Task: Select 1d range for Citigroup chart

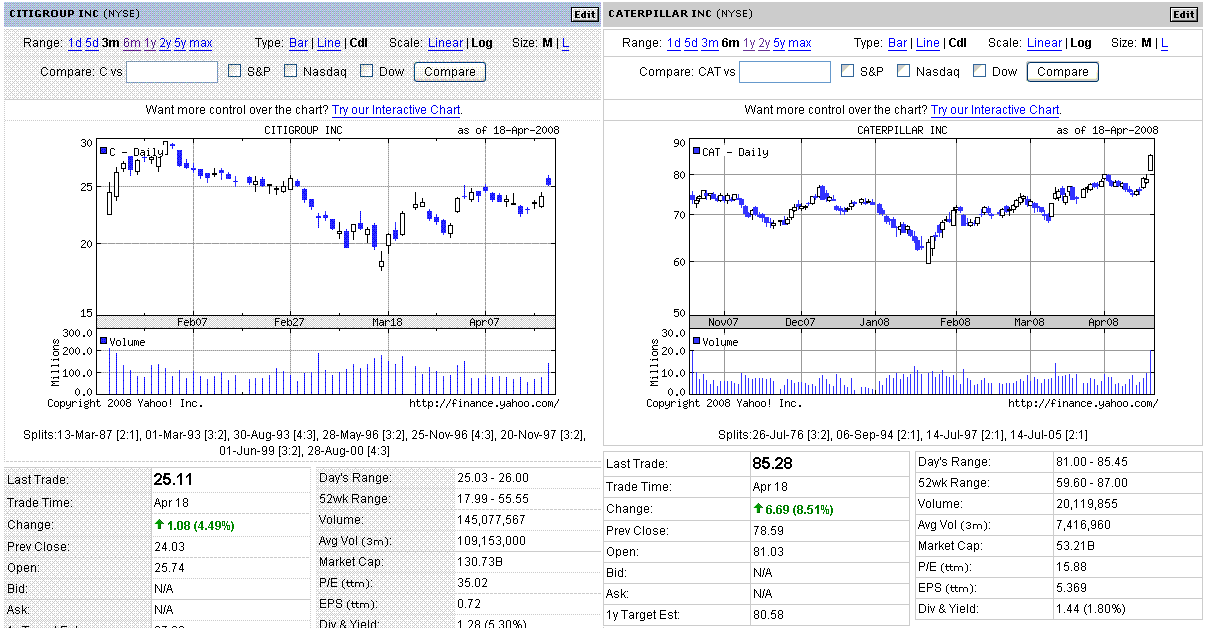Action: 75,43
